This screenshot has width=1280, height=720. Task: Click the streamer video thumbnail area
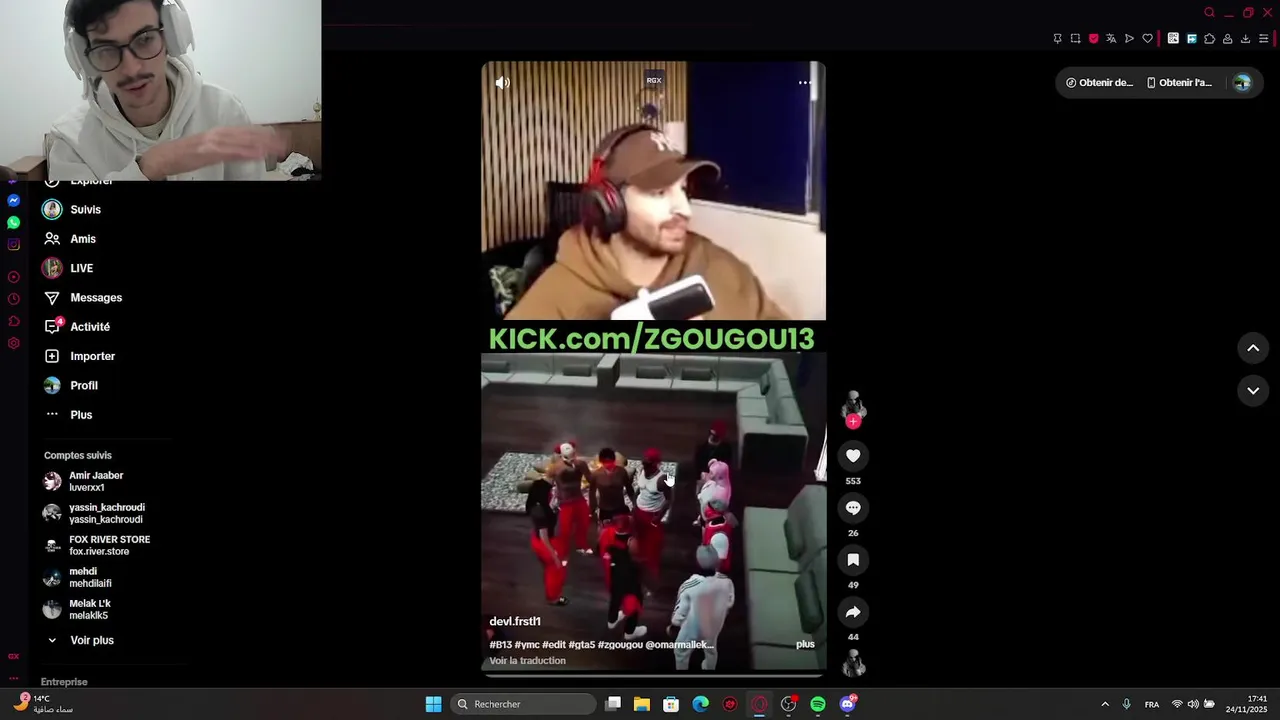click(654, 190)
